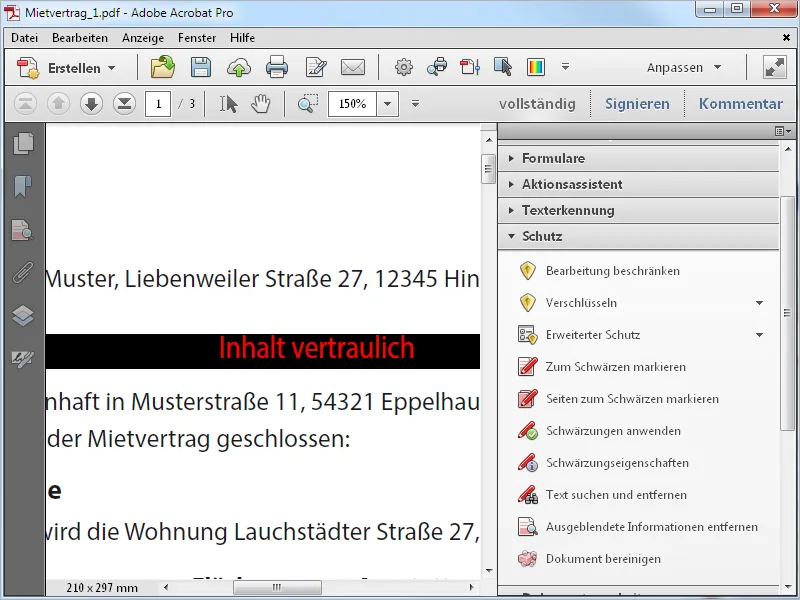Activate the hand pan tool
Screen dimensions: 800x600
(x=261, y=104)
